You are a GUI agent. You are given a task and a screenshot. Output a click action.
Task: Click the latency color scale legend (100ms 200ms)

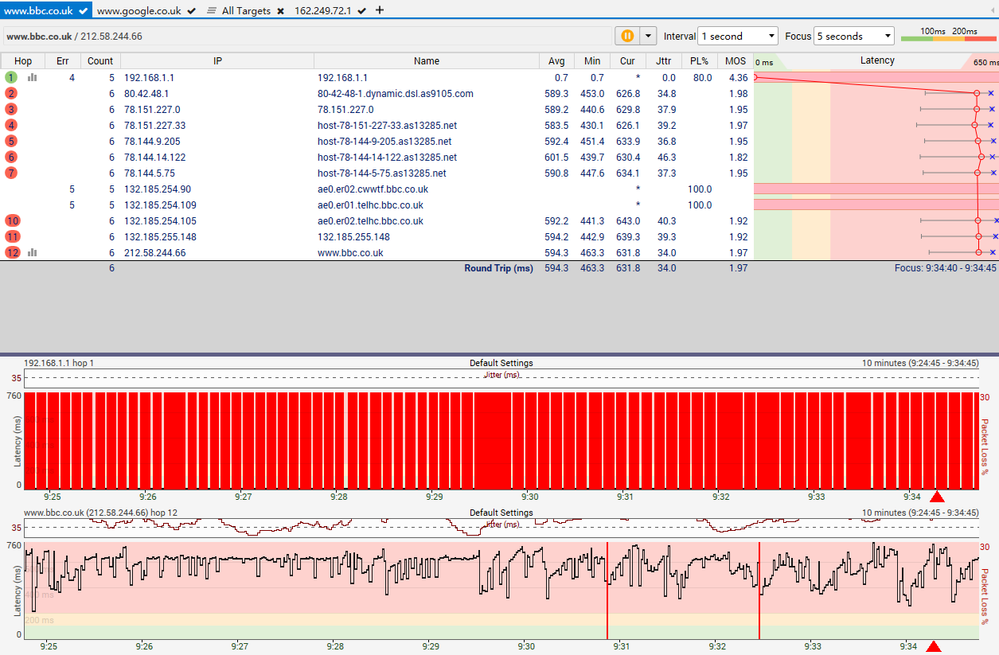tap(949, 35)
